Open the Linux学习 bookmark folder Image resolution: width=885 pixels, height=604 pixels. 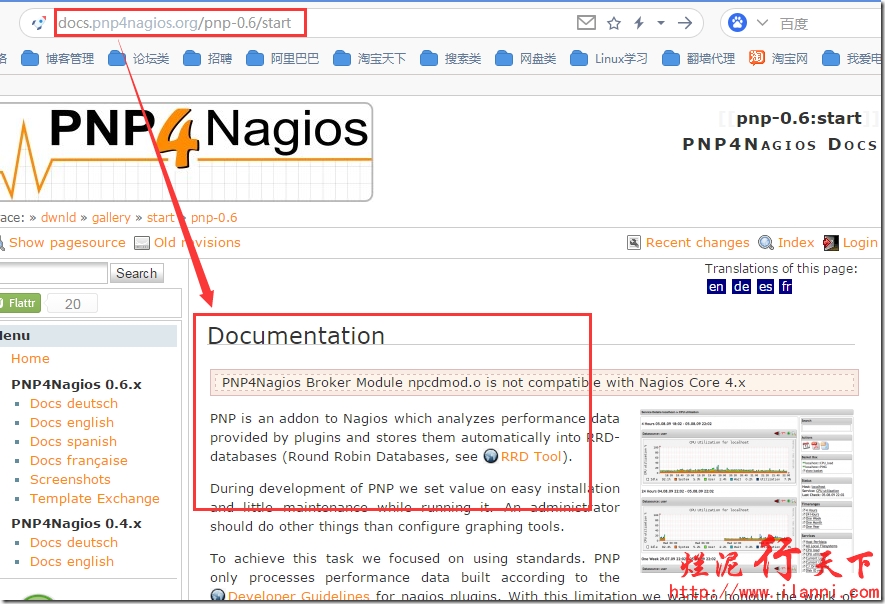(608, 58)
